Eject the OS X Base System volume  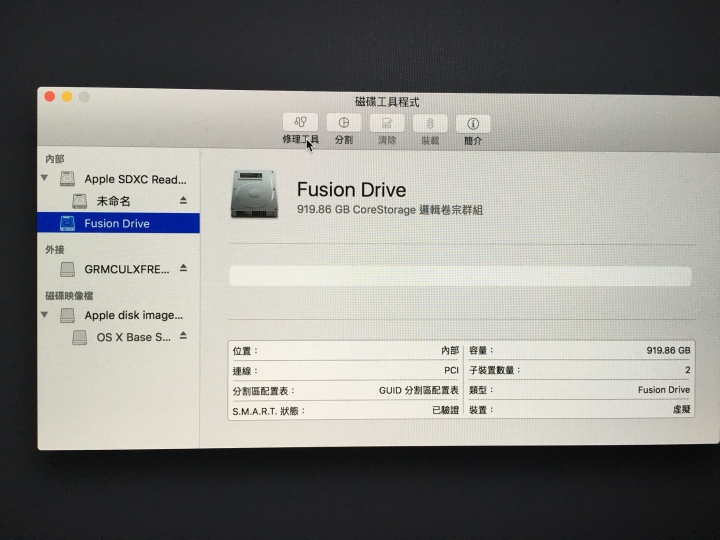coord(183,336)
